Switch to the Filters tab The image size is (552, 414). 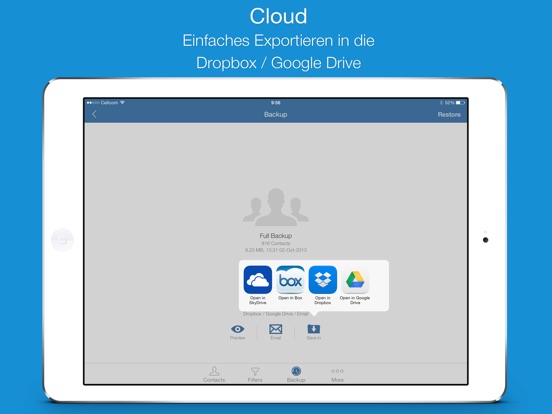(255, 374)
